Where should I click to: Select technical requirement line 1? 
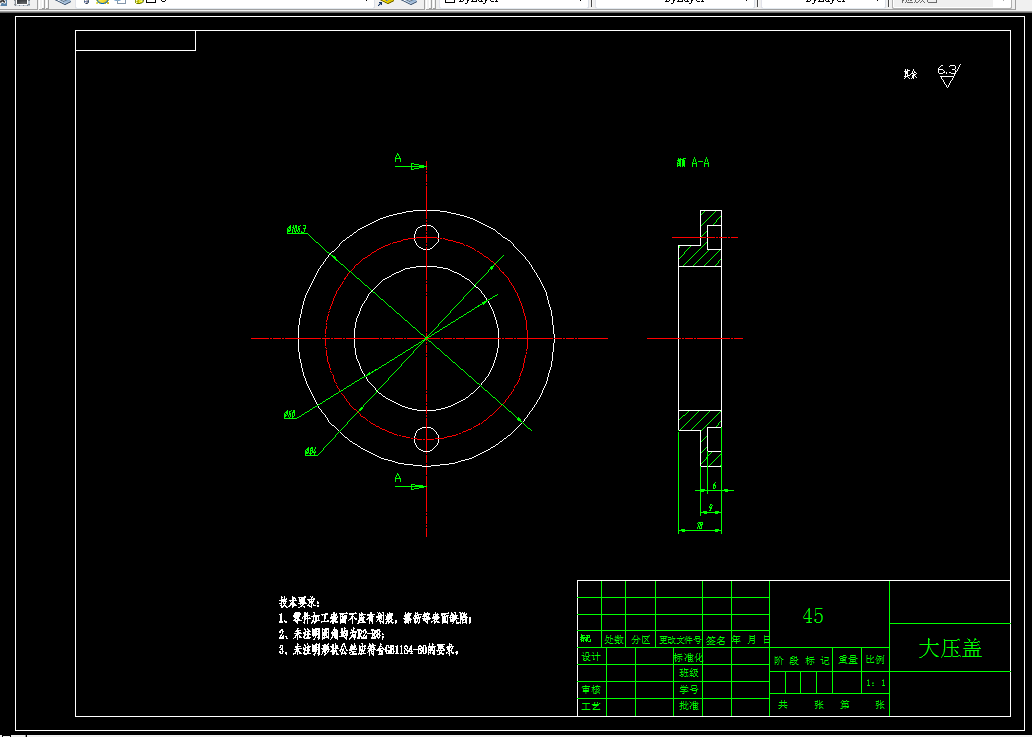375,619
